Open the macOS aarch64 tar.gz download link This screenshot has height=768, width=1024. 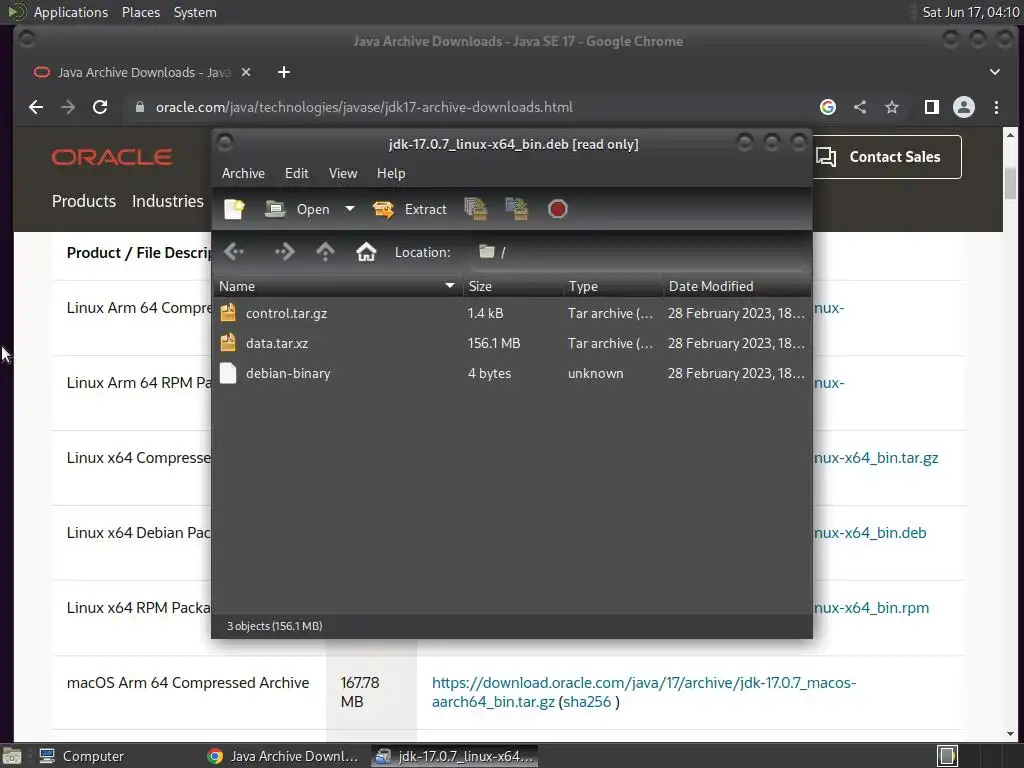[x=643, y=692]
